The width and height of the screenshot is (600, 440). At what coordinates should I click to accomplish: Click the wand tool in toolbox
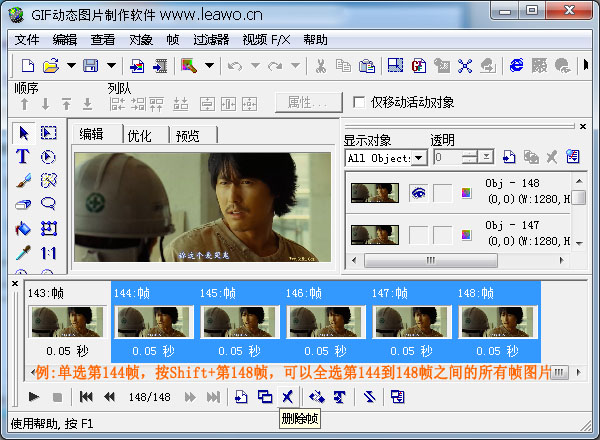pyautogui.click(x=49, y=180)
